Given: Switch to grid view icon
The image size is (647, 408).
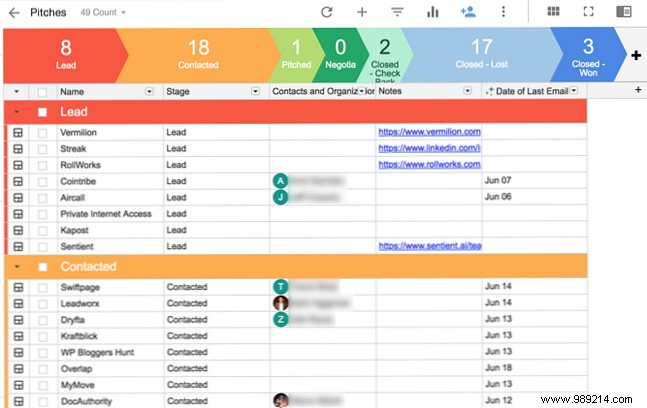Looking at the screenshot, I should [x=553, y=12].
